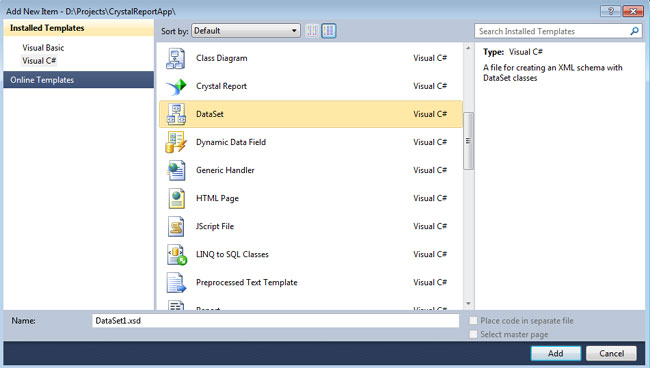Screen dimensions: 650x368
Task: Click the template list scroll-up arrow
Action: pos(468,48)
